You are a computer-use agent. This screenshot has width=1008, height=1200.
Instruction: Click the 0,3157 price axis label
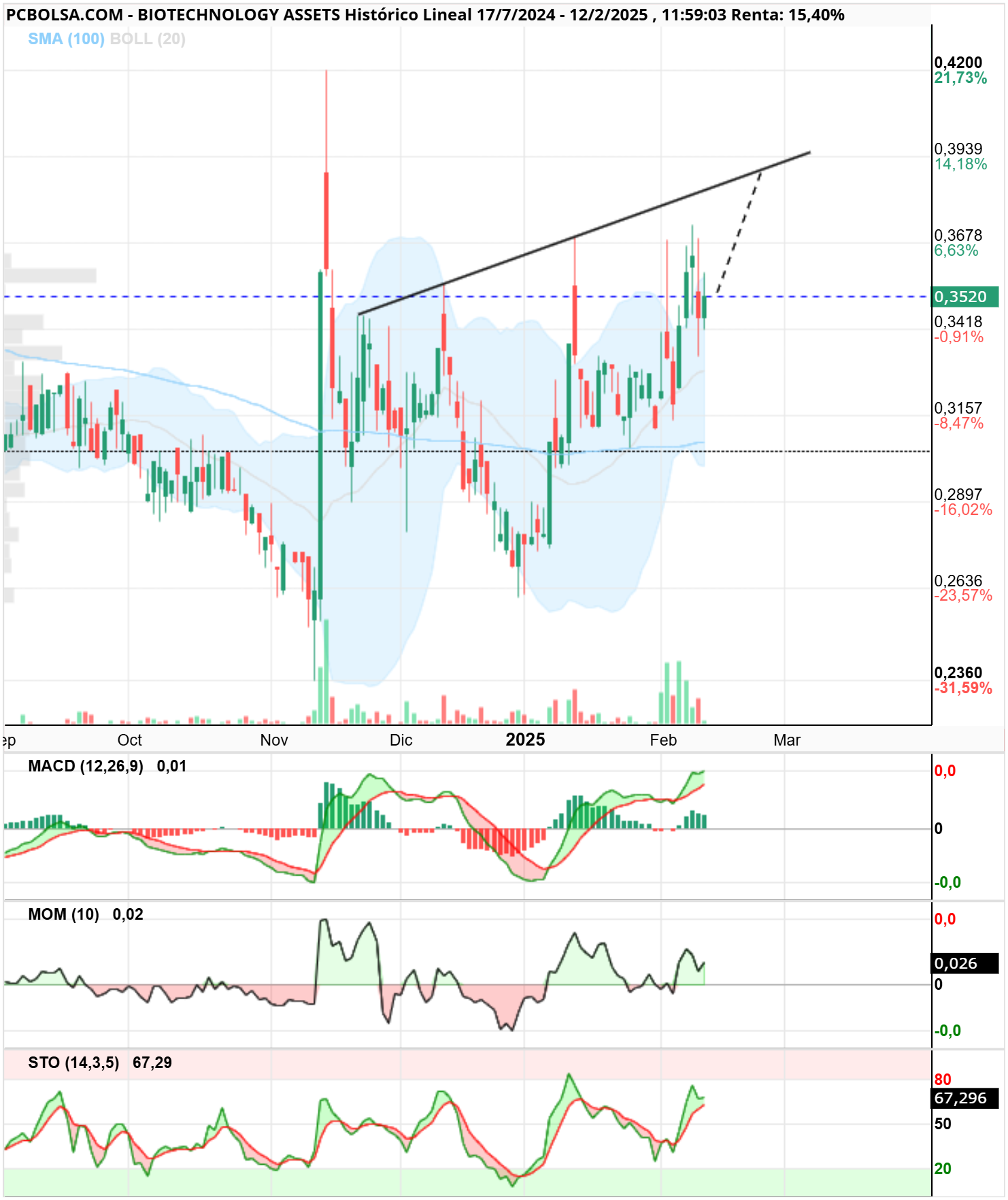(x=958, y=408)
